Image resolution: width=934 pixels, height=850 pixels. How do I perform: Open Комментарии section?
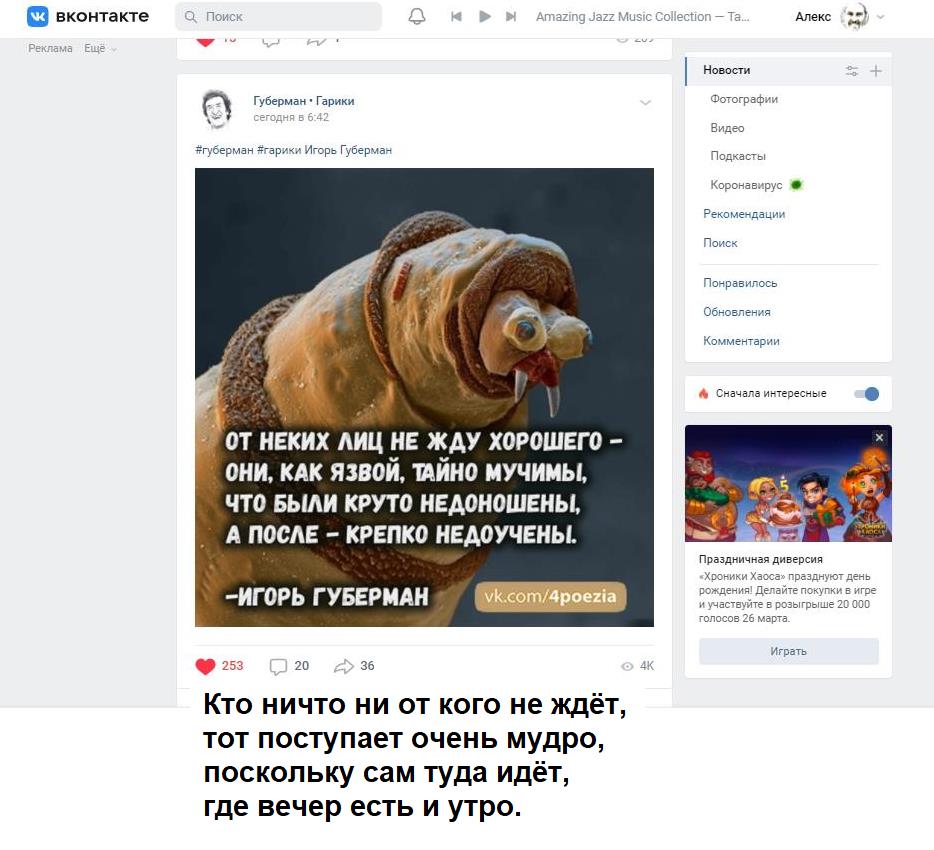tap(741, 341)
